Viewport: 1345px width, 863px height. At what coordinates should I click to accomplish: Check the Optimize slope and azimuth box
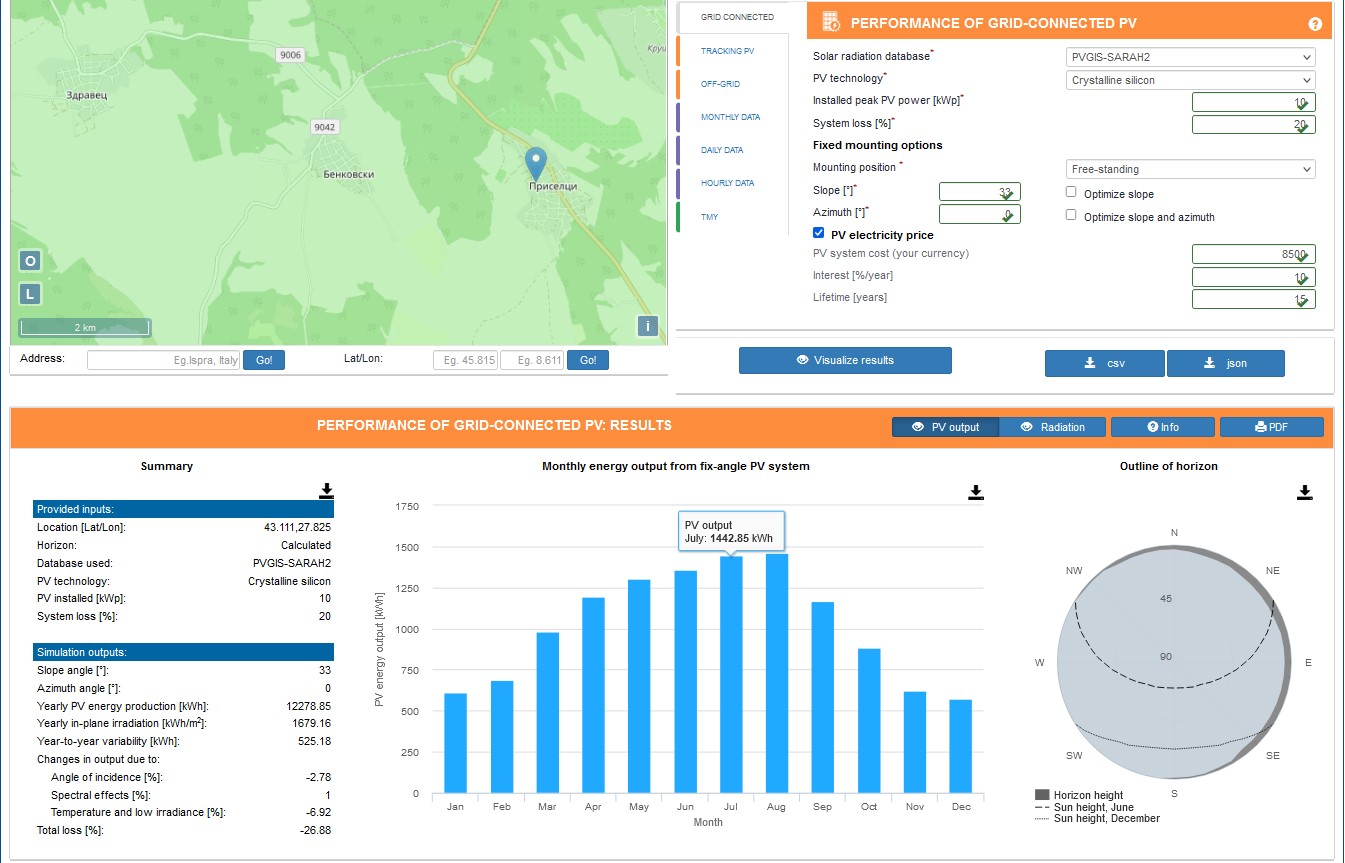pyautogui.click(x=1071, y=215)
